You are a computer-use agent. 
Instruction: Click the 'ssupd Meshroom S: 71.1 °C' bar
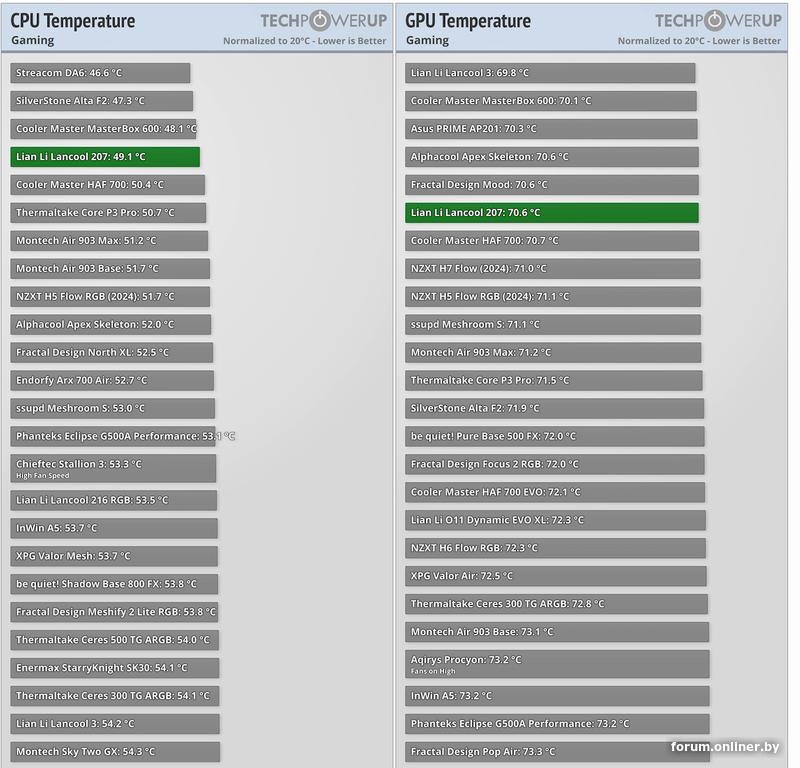(x=553, y=325)
